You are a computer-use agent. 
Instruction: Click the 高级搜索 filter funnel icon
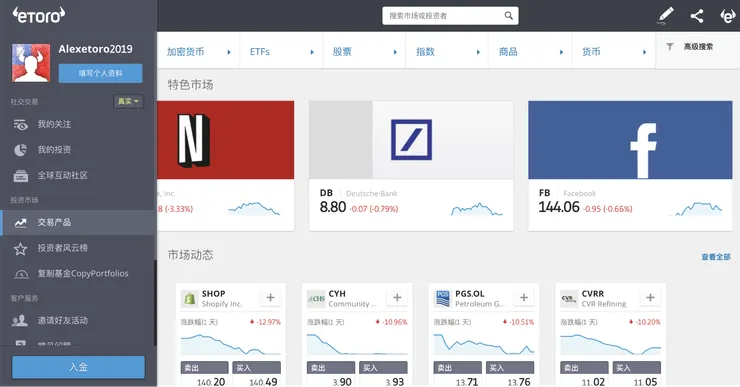(x=670, y=46)
